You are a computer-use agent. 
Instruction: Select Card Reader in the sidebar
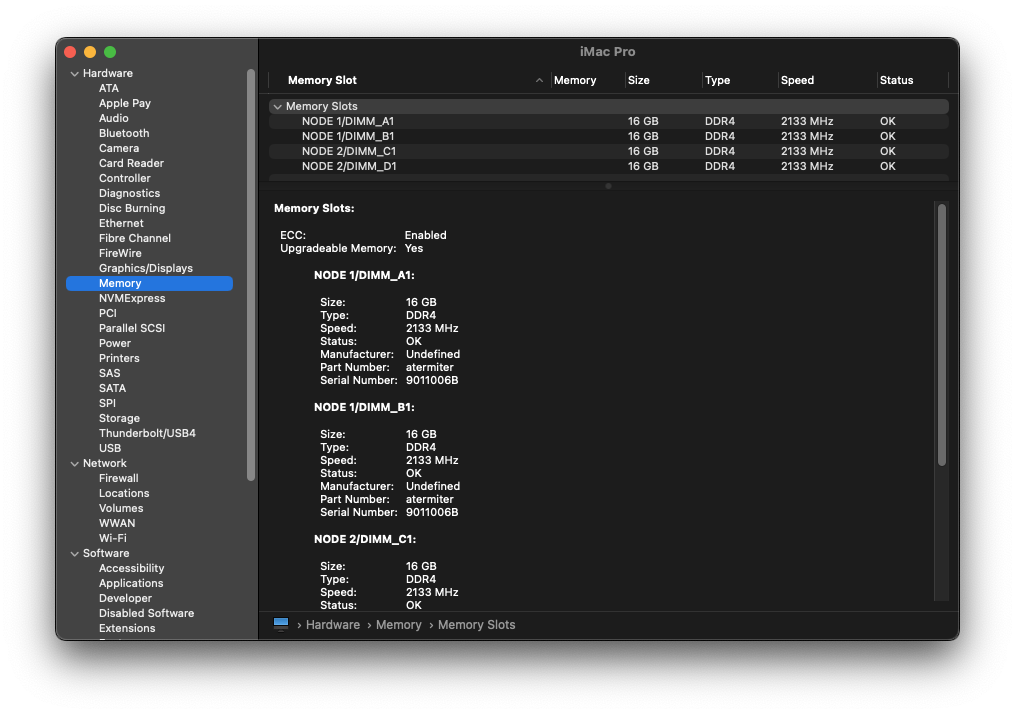point(131,163)
